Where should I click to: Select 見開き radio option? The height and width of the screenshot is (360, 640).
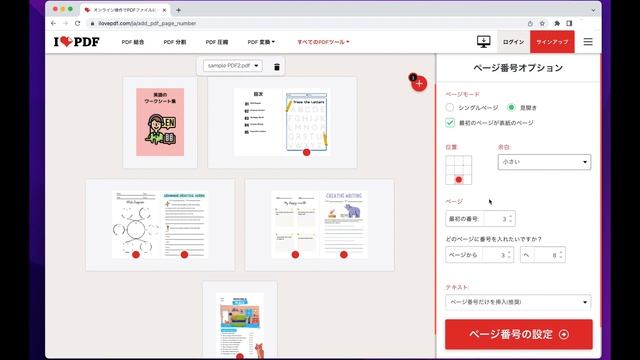click(511, 107)
